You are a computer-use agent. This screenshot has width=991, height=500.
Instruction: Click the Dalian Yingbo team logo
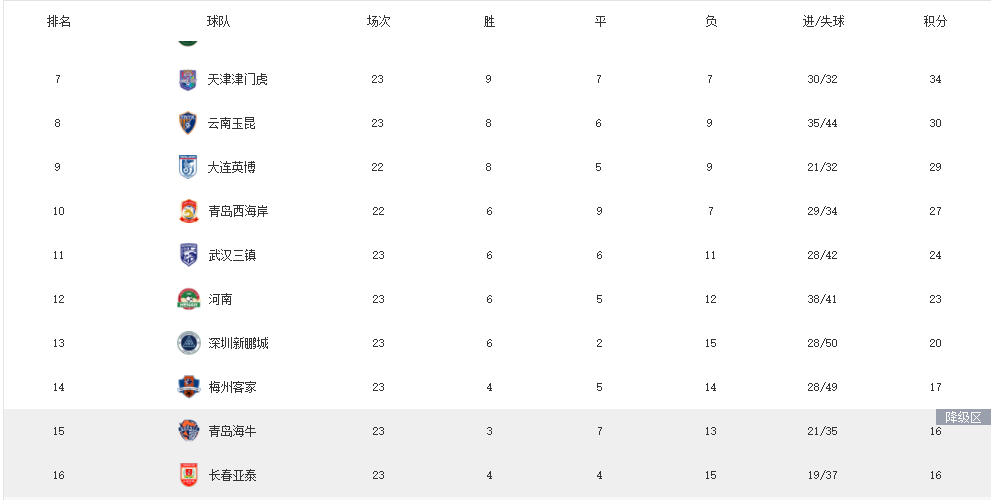point(188,168)
